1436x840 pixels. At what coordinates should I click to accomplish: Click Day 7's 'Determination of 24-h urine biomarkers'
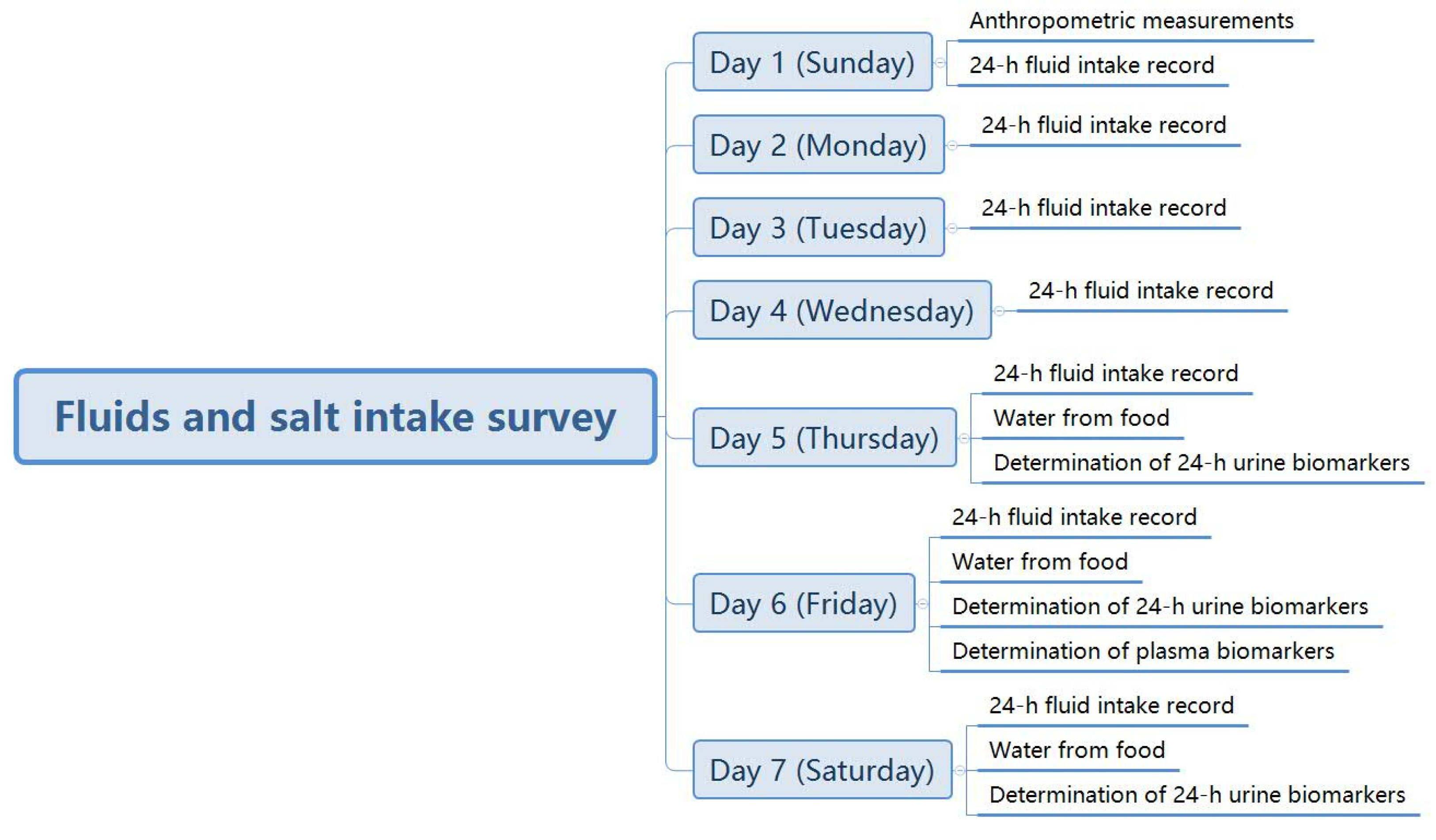coord(1197,795)
